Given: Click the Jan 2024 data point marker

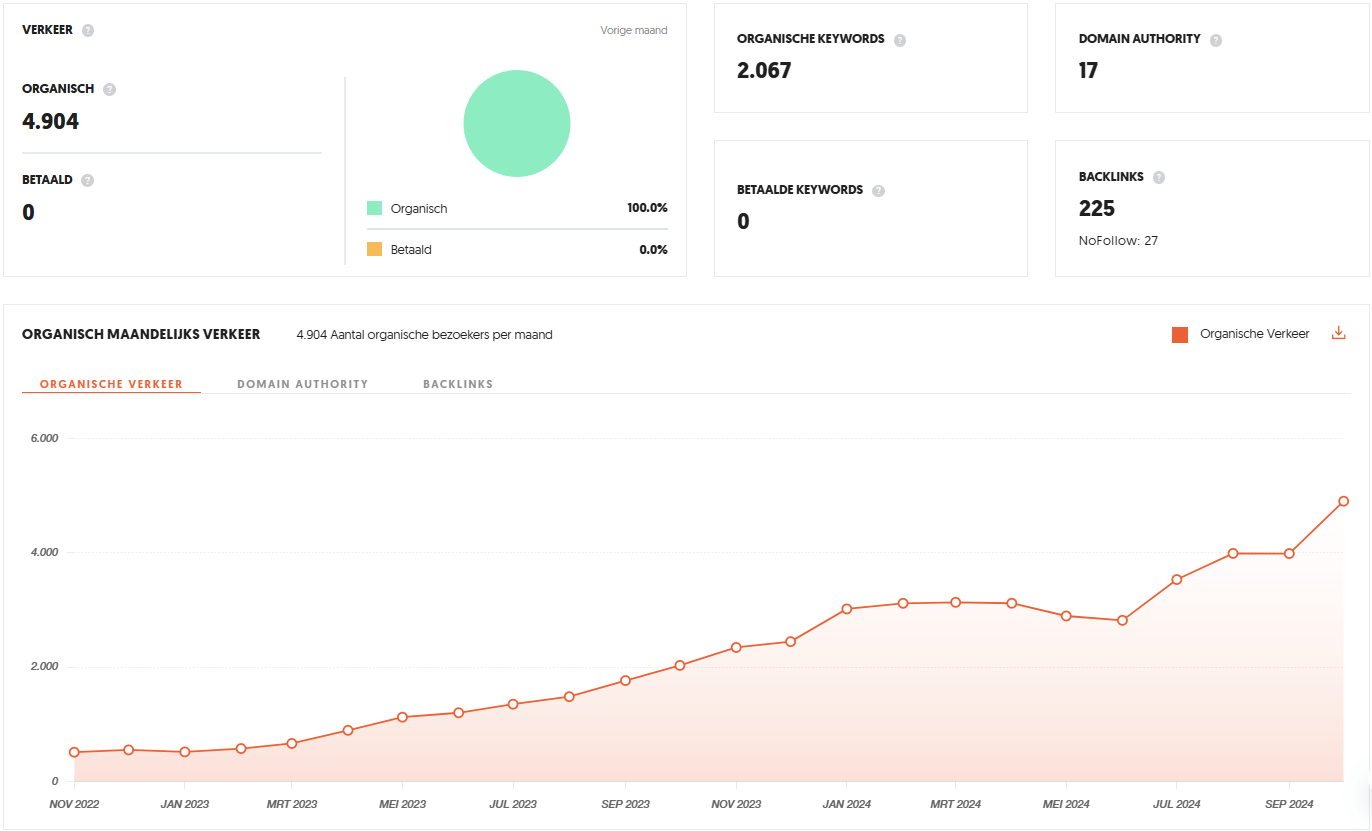Looking at the screenshot, I should [x=846, y=608].
